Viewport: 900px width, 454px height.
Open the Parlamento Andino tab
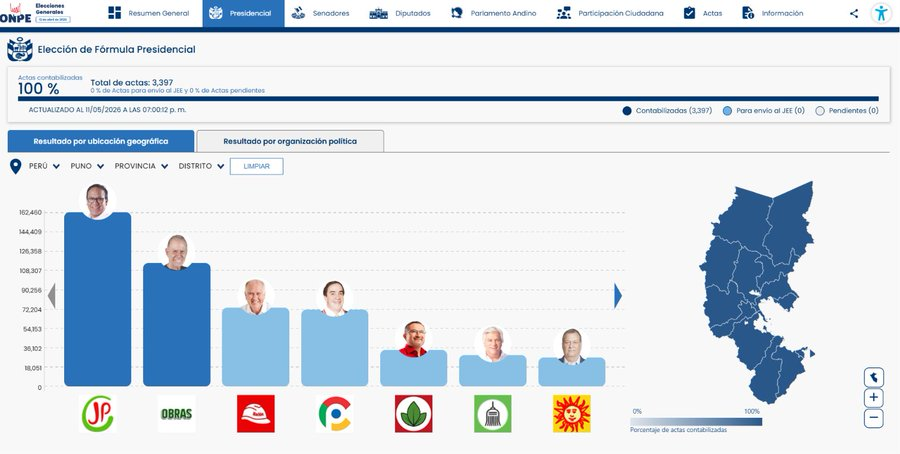(x=494, y=13)
